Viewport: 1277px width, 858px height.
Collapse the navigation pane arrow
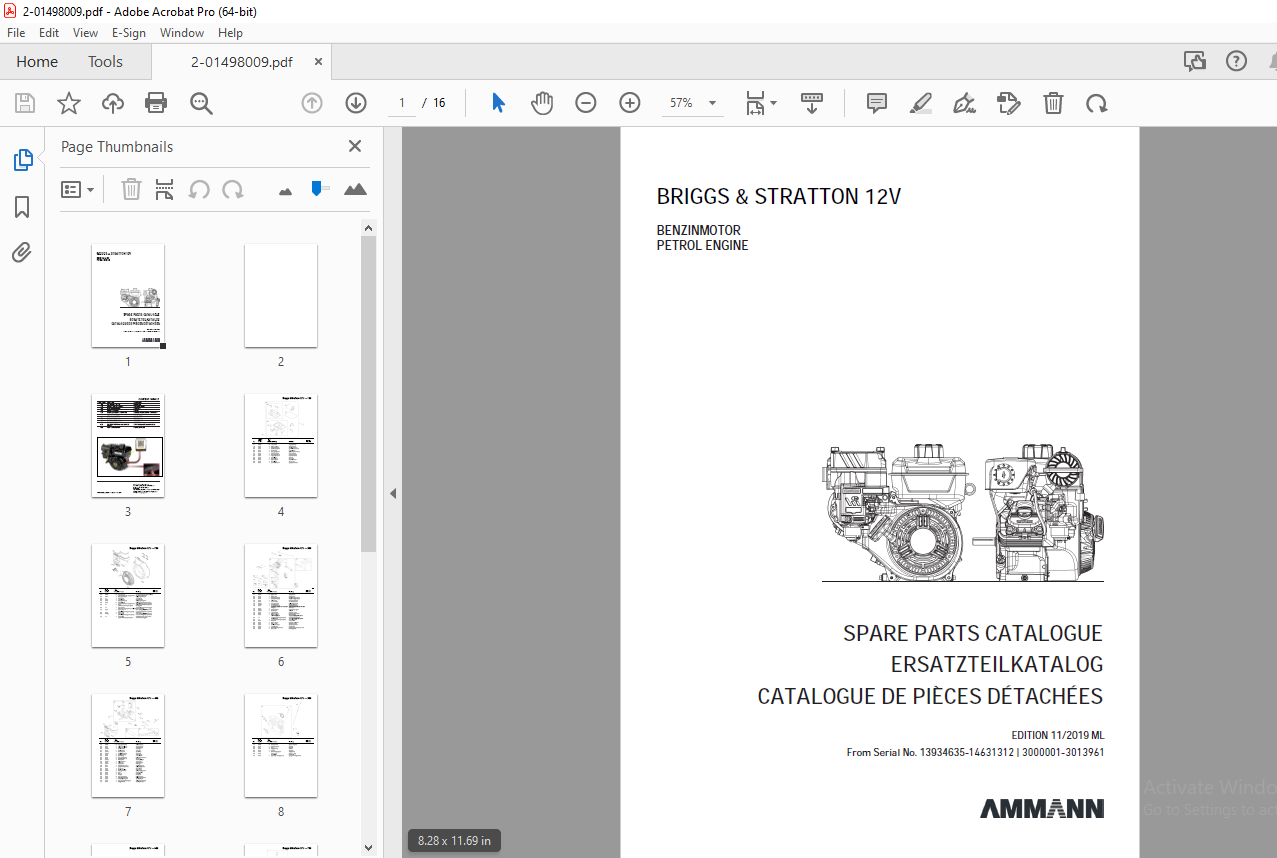click(393, 493)
